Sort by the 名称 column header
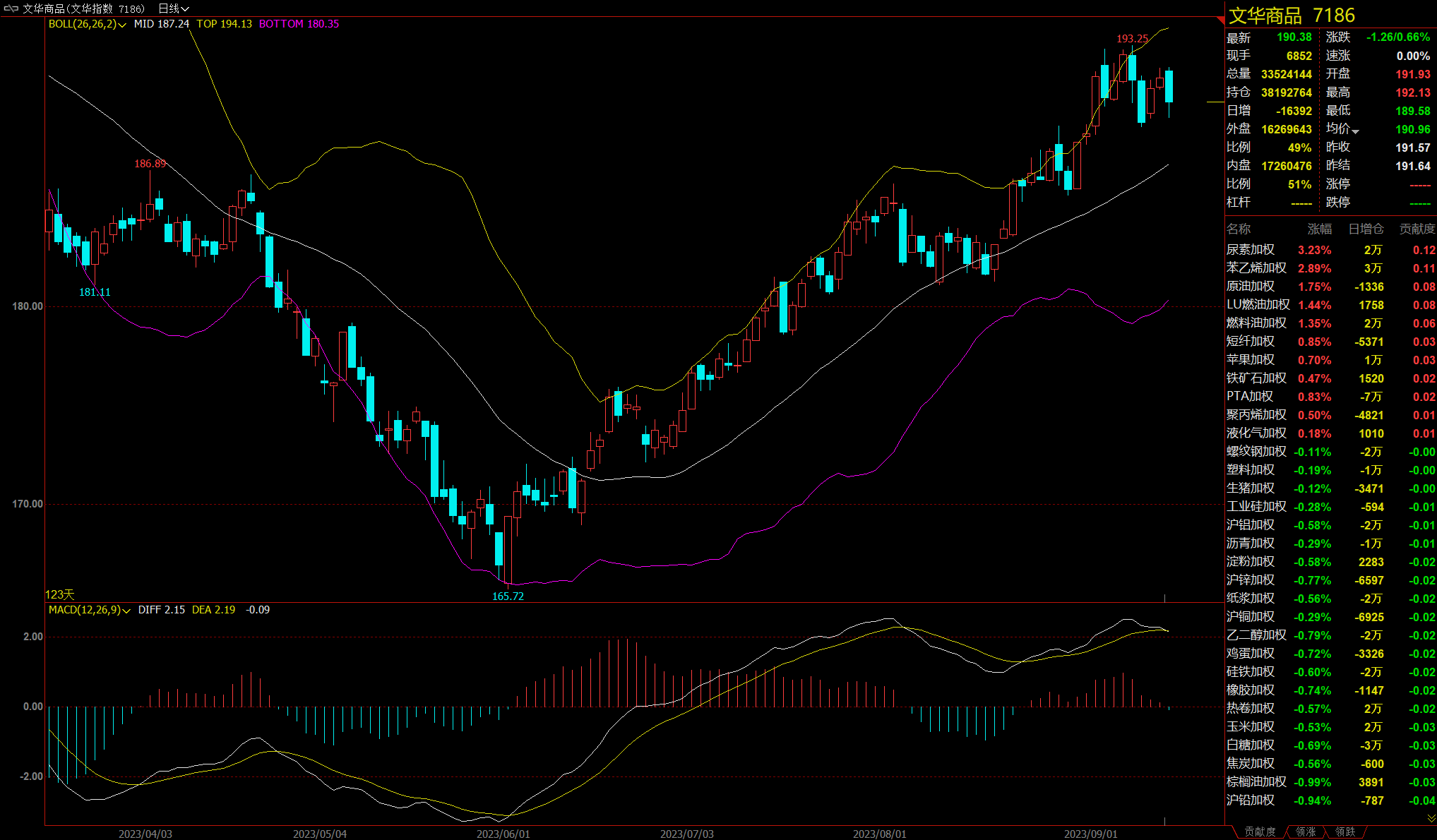This screenshot has width=1437, height=840. pos(1239,229)
